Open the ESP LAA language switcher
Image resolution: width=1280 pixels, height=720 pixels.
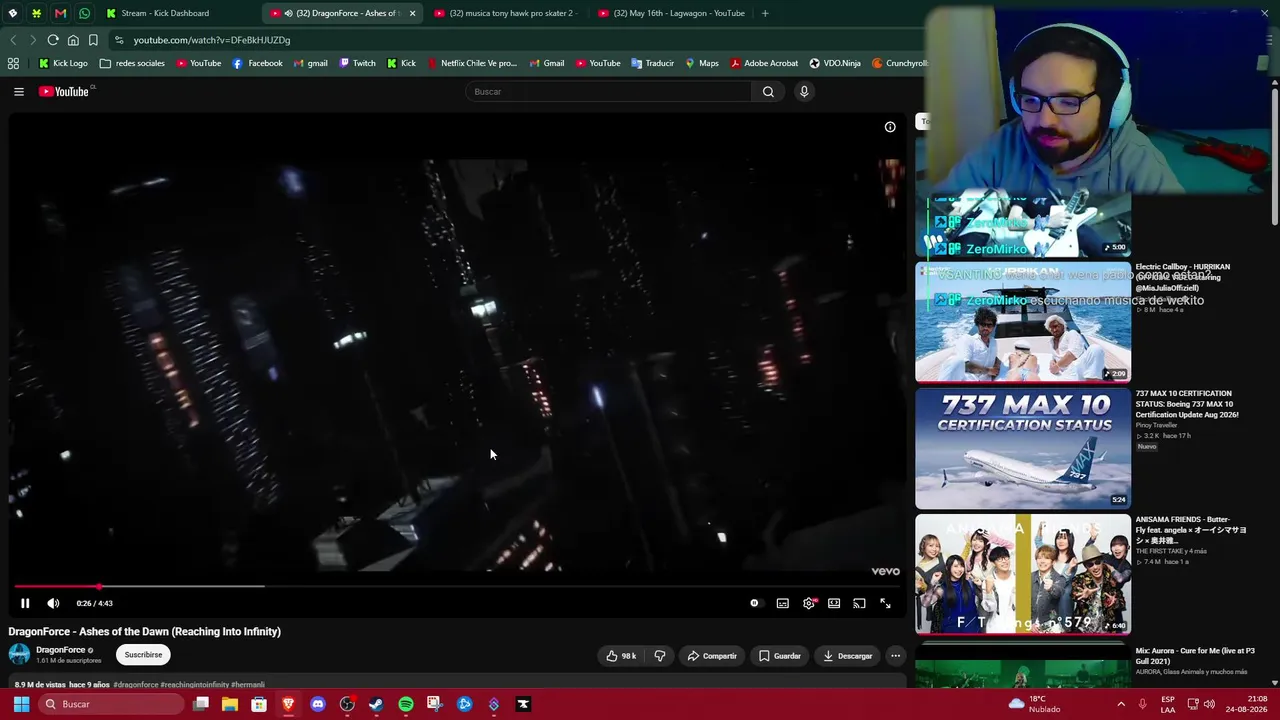1168,704
